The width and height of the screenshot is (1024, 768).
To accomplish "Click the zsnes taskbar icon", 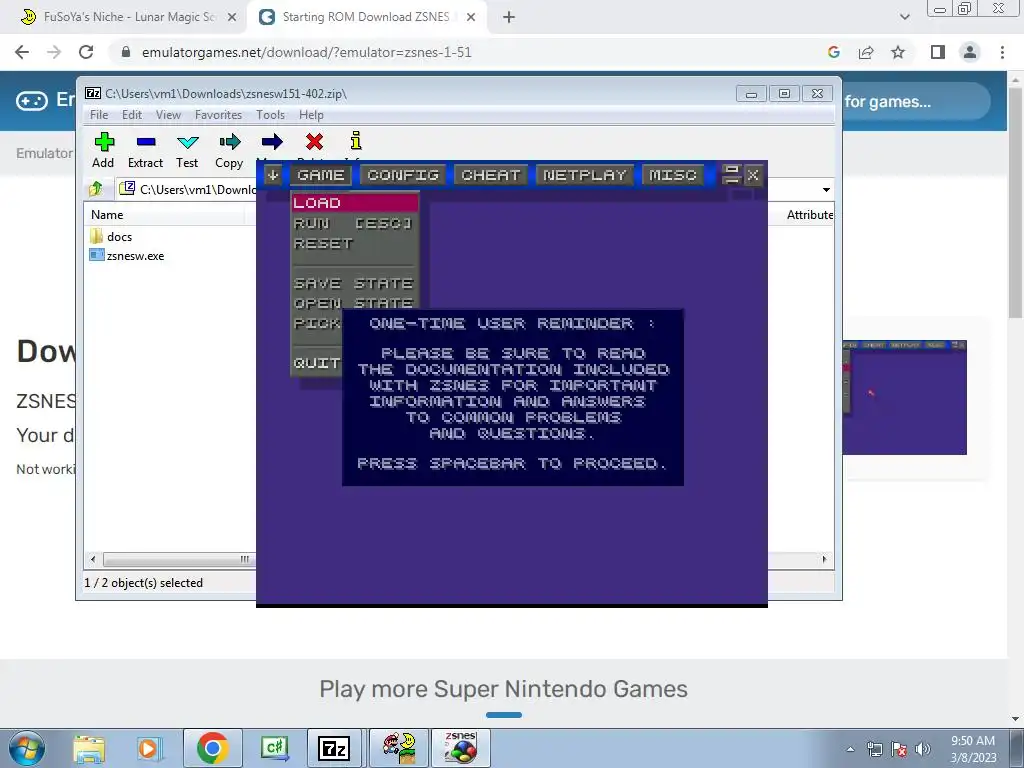I will tap(460, 748).
